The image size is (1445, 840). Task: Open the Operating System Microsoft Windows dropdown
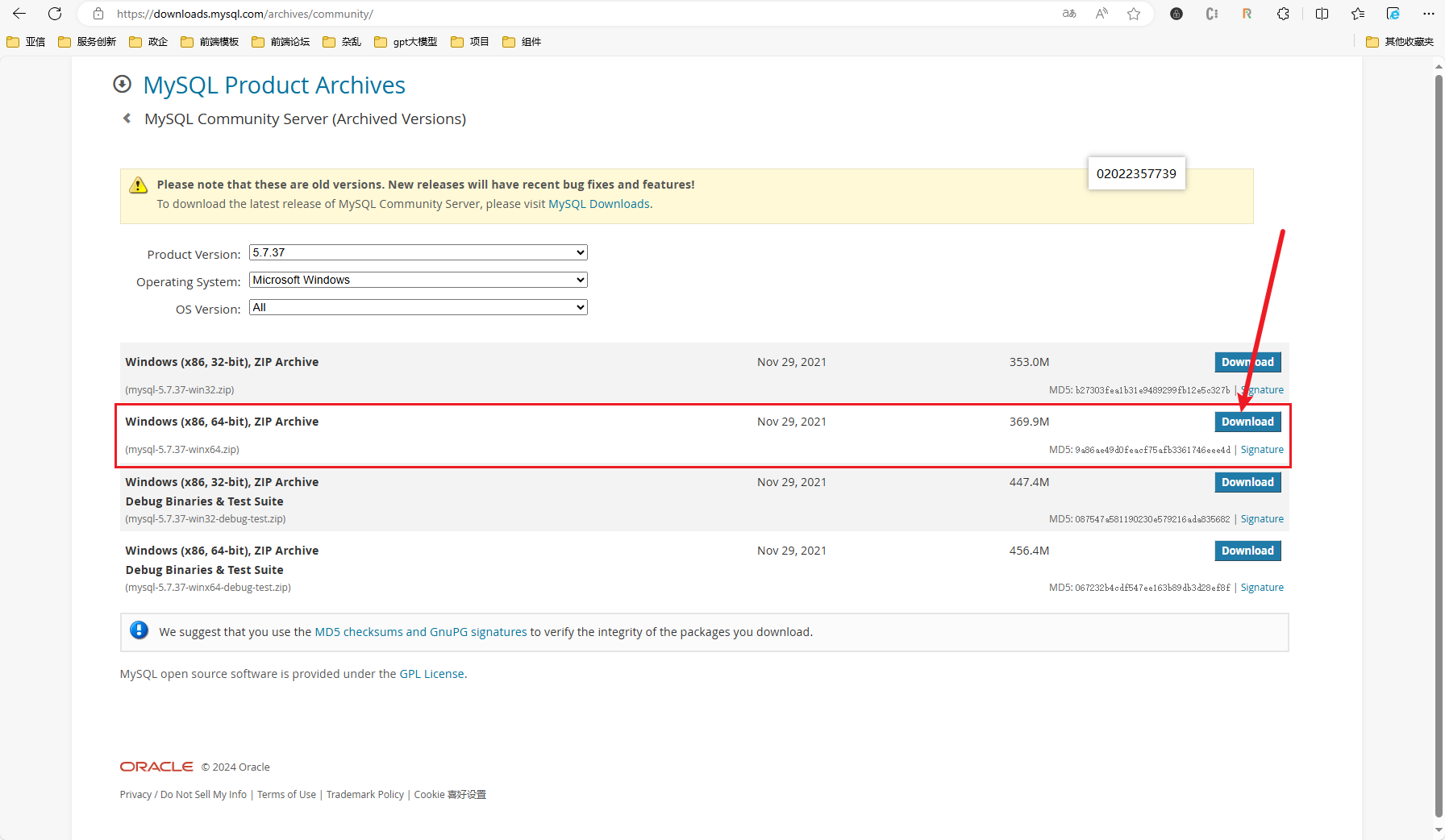tap(418, 280)
